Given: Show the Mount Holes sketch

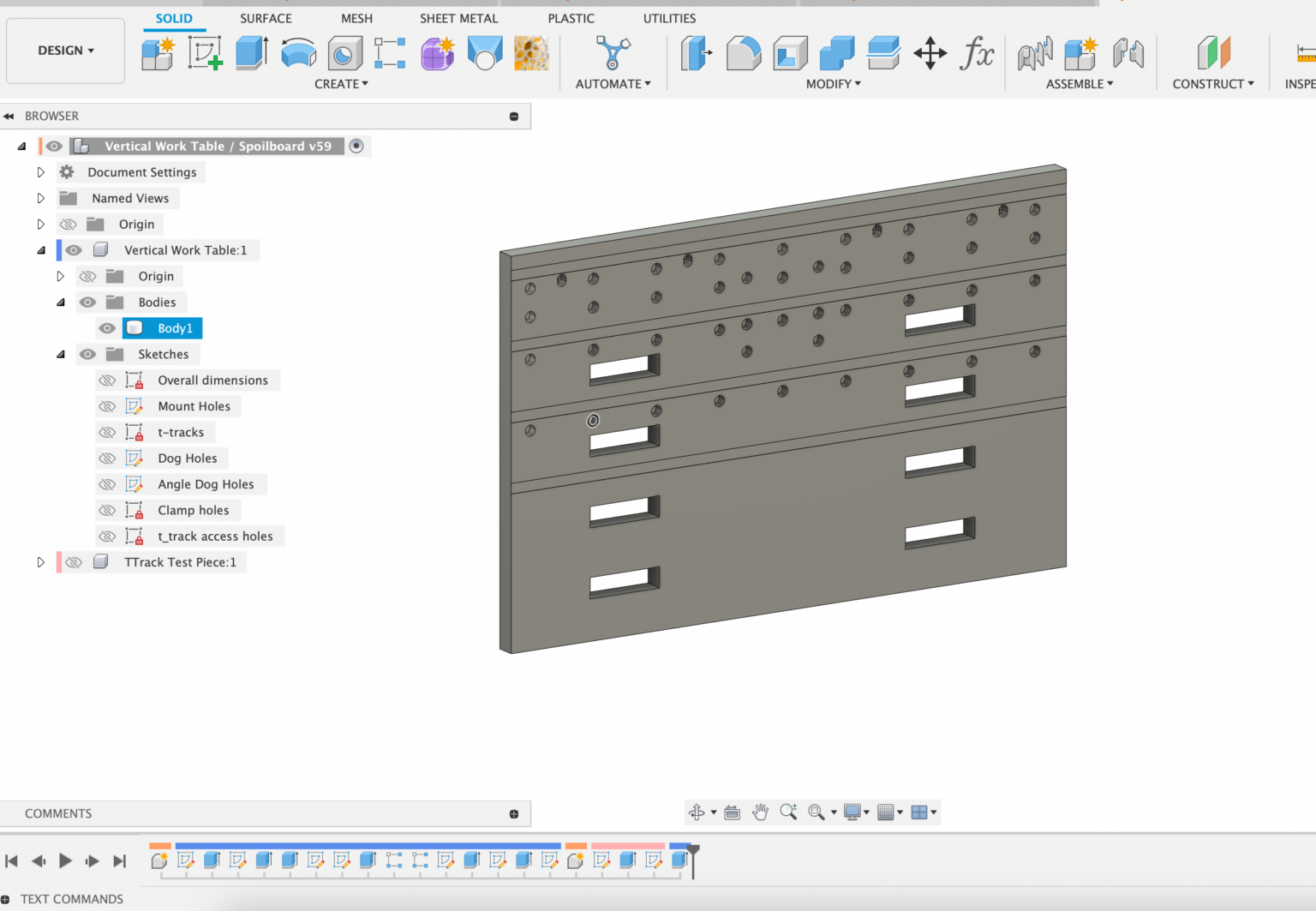Looking at the screenshot, I should [x=107, y=405].
